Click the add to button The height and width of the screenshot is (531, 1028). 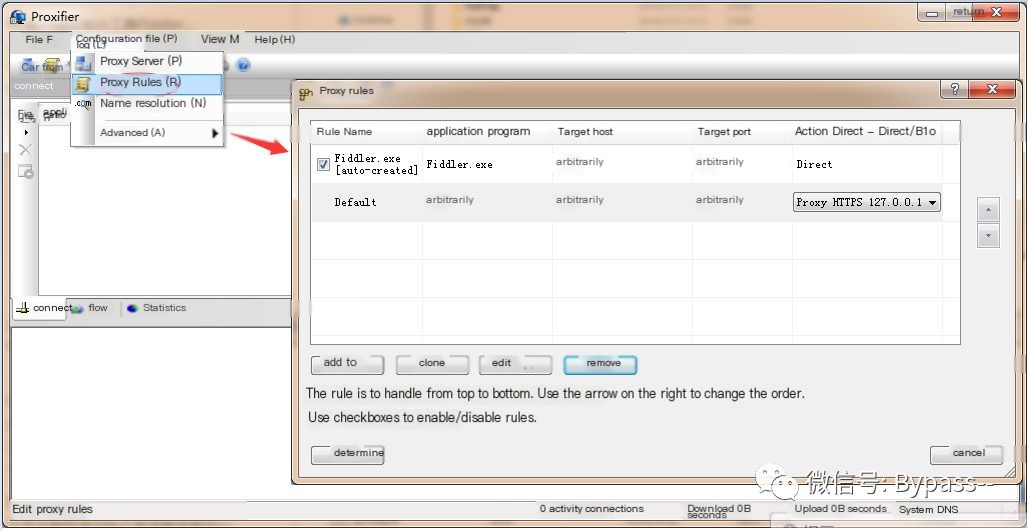347,364
